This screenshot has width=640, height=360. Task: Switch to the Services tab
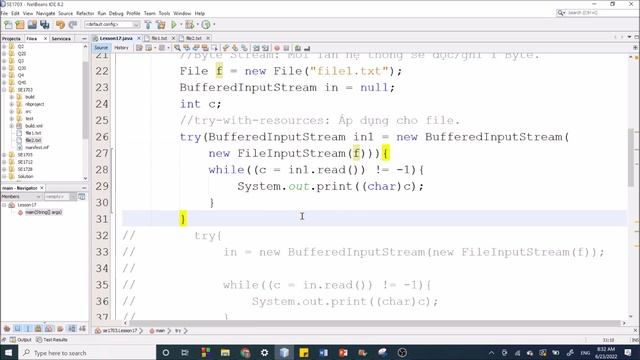click(x=61, y=38)
